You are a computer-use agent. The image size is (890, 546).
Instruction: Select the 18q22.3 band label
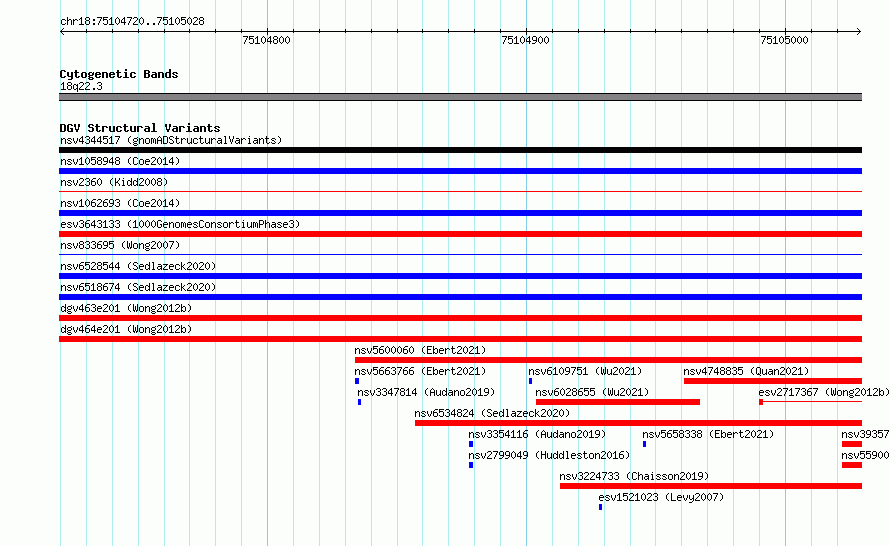coord(81,86)
